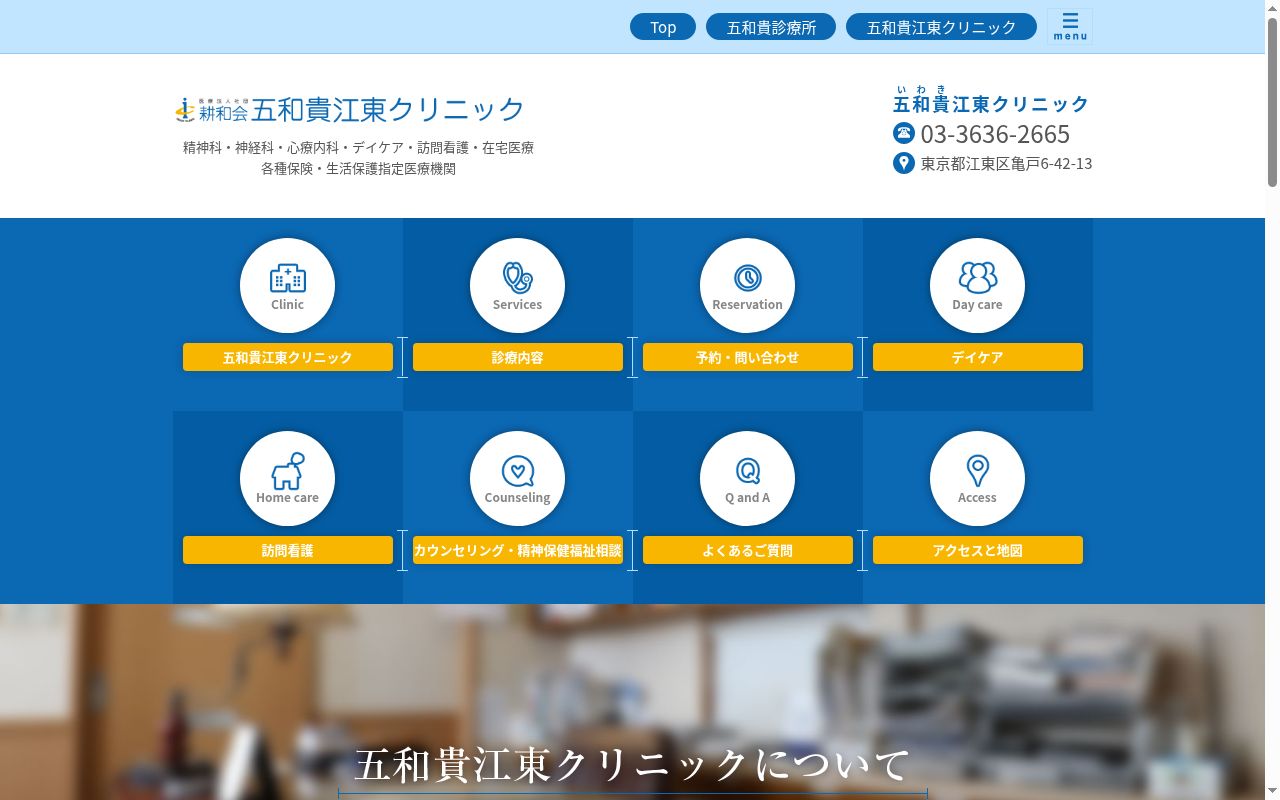Open the 五和貴診療所 navigation pill
The image size is (1280, 800).
tap(771, 27)
